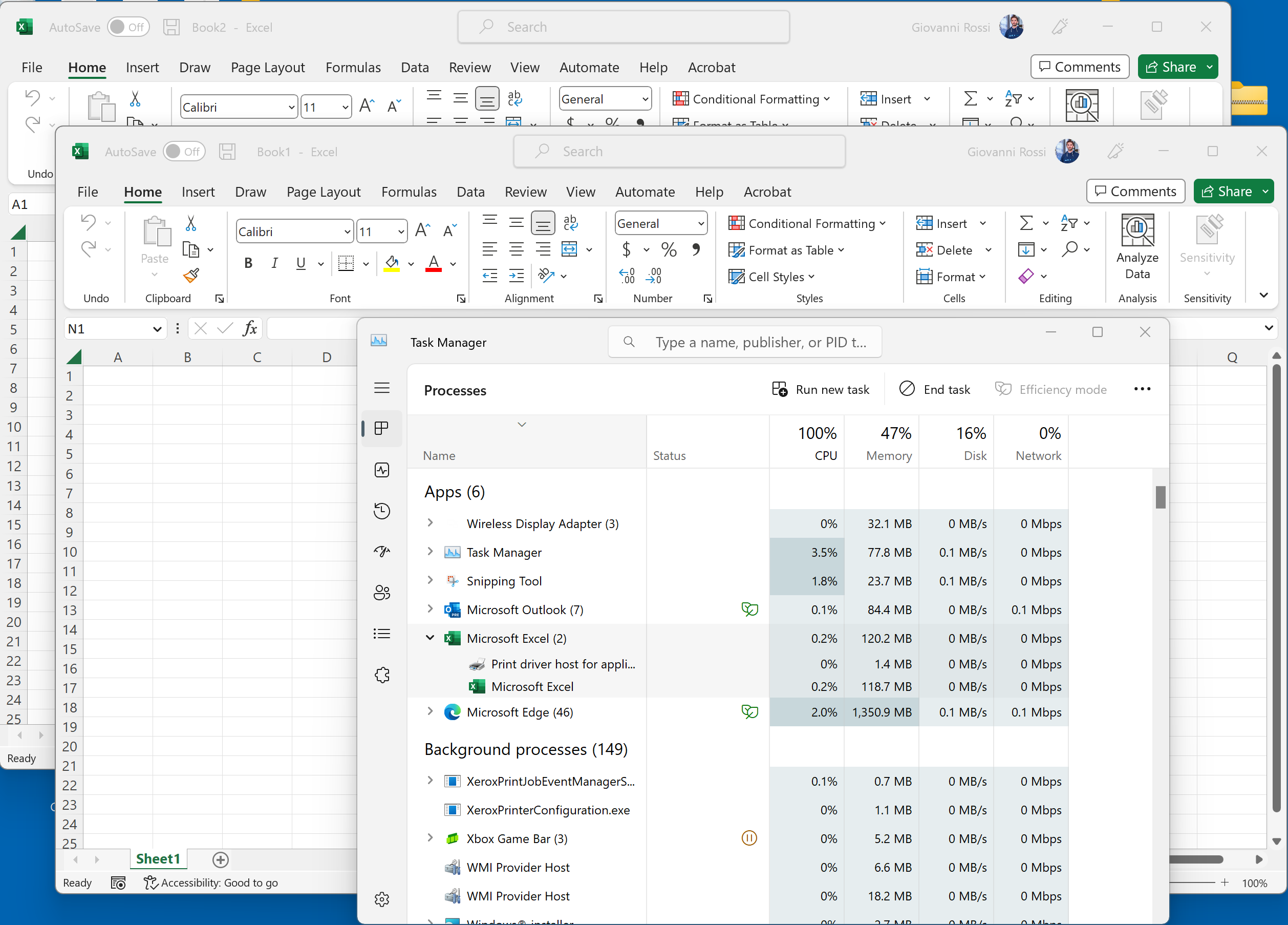Open the Formulas ribbon tab in Book1
The width and height of the screenshot is (1288, 925).
point(409,192)
